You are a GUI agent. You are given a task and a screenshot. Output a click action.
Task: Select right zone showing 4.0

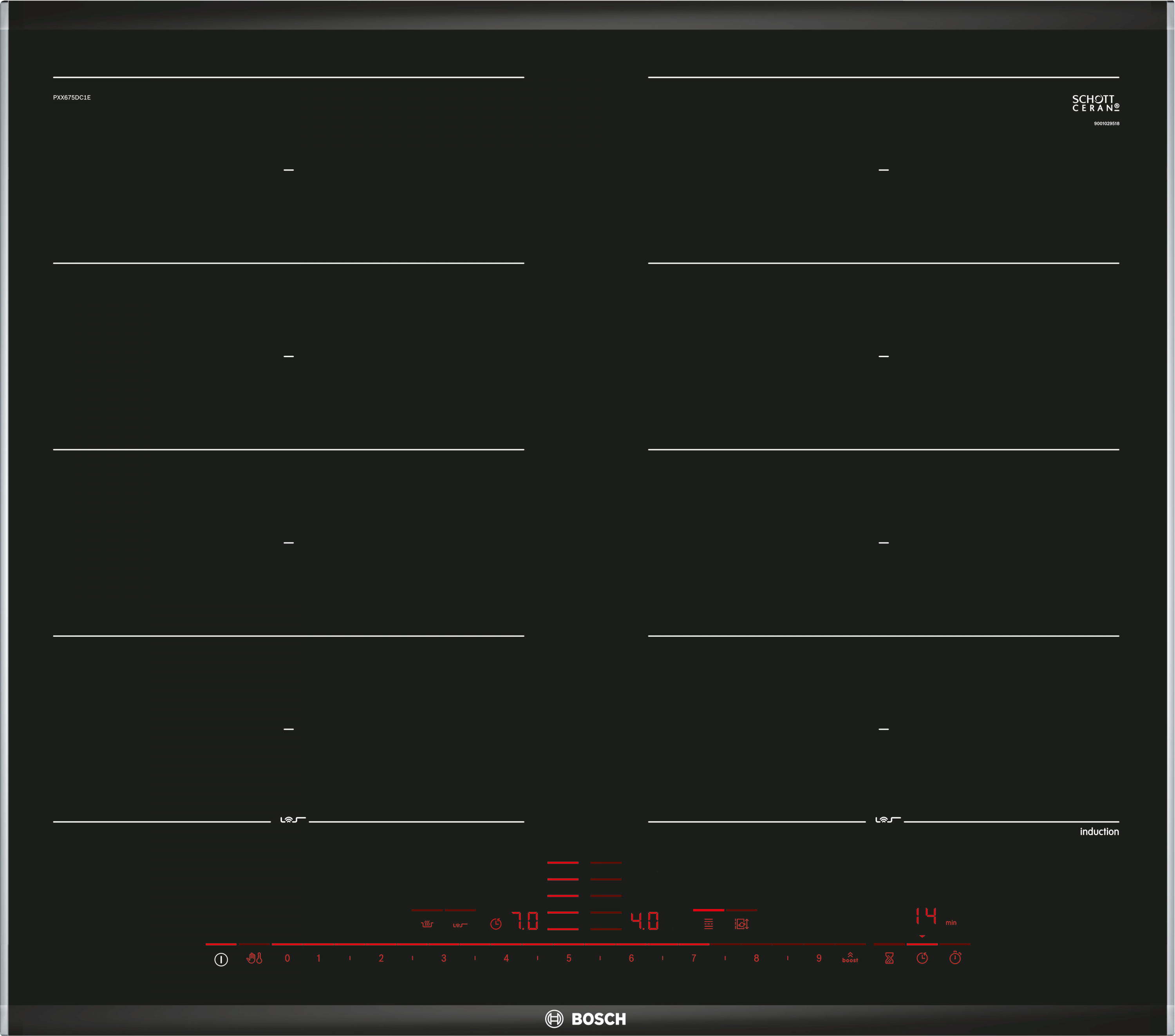644,921
